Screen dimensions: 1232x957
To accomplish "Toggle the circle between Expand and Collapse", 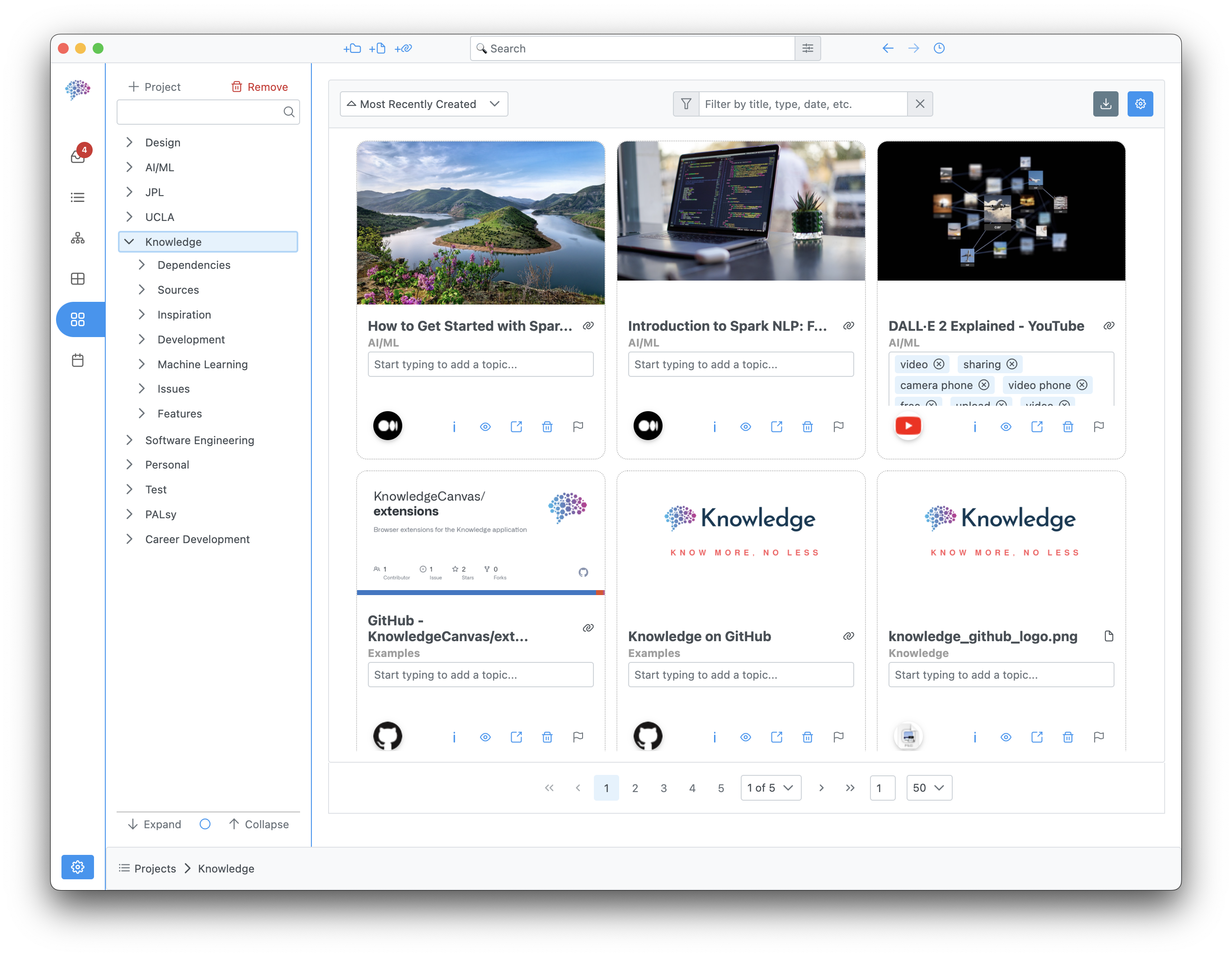I will tap(205, 825).
